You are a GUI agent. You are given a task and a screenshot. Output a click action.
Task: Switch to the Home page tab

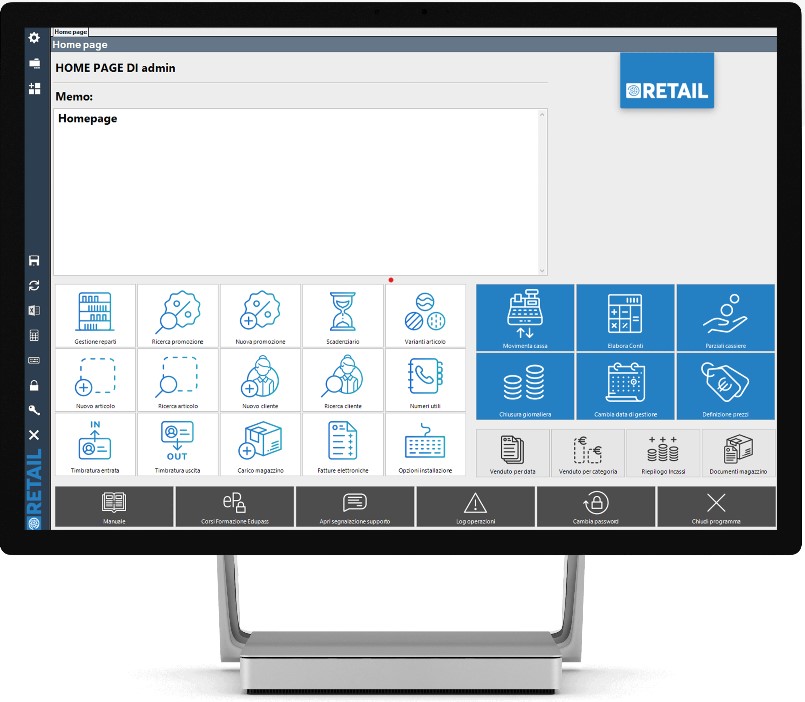pyautogui.click(x=70, y=32)
